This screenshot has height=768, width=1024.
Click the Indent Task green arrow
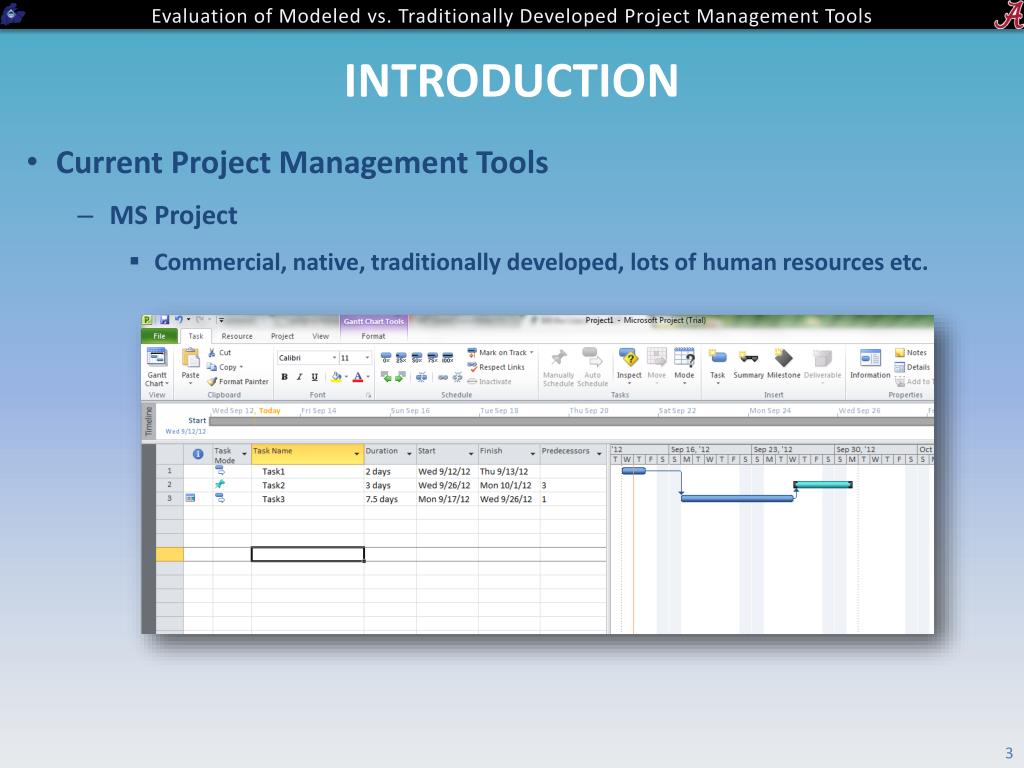[400, 377]
